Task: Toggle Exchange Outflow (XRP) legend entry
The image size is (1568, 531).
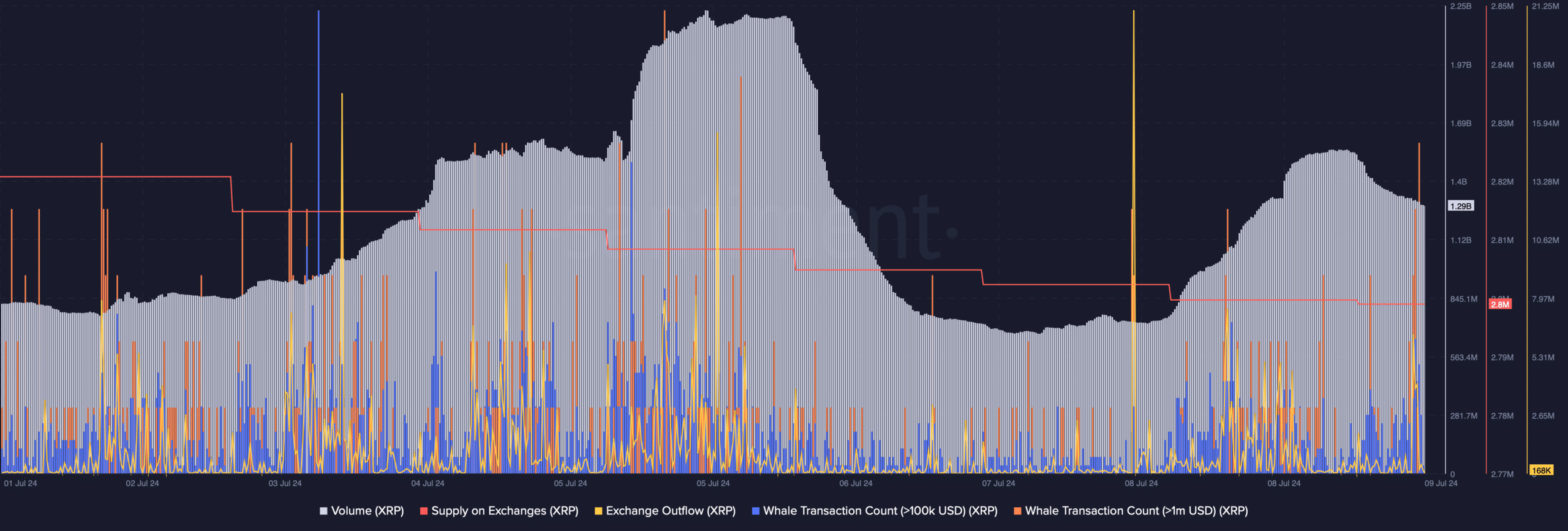Action: 665,511
